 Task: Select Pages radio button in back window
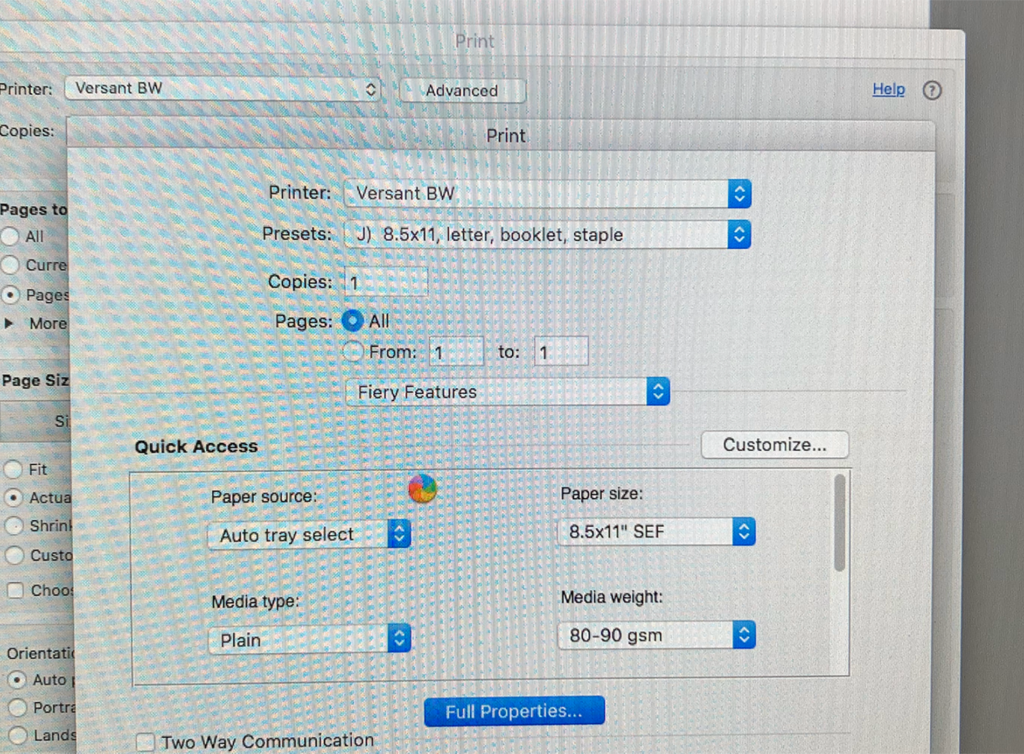click(10, 295)
